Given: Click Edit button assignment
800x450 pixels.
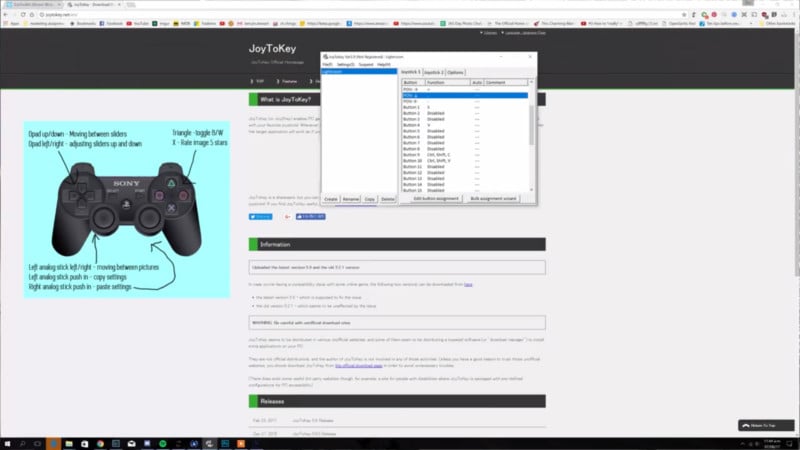Looking at the screenshot, I should click(x=435, y=198).
